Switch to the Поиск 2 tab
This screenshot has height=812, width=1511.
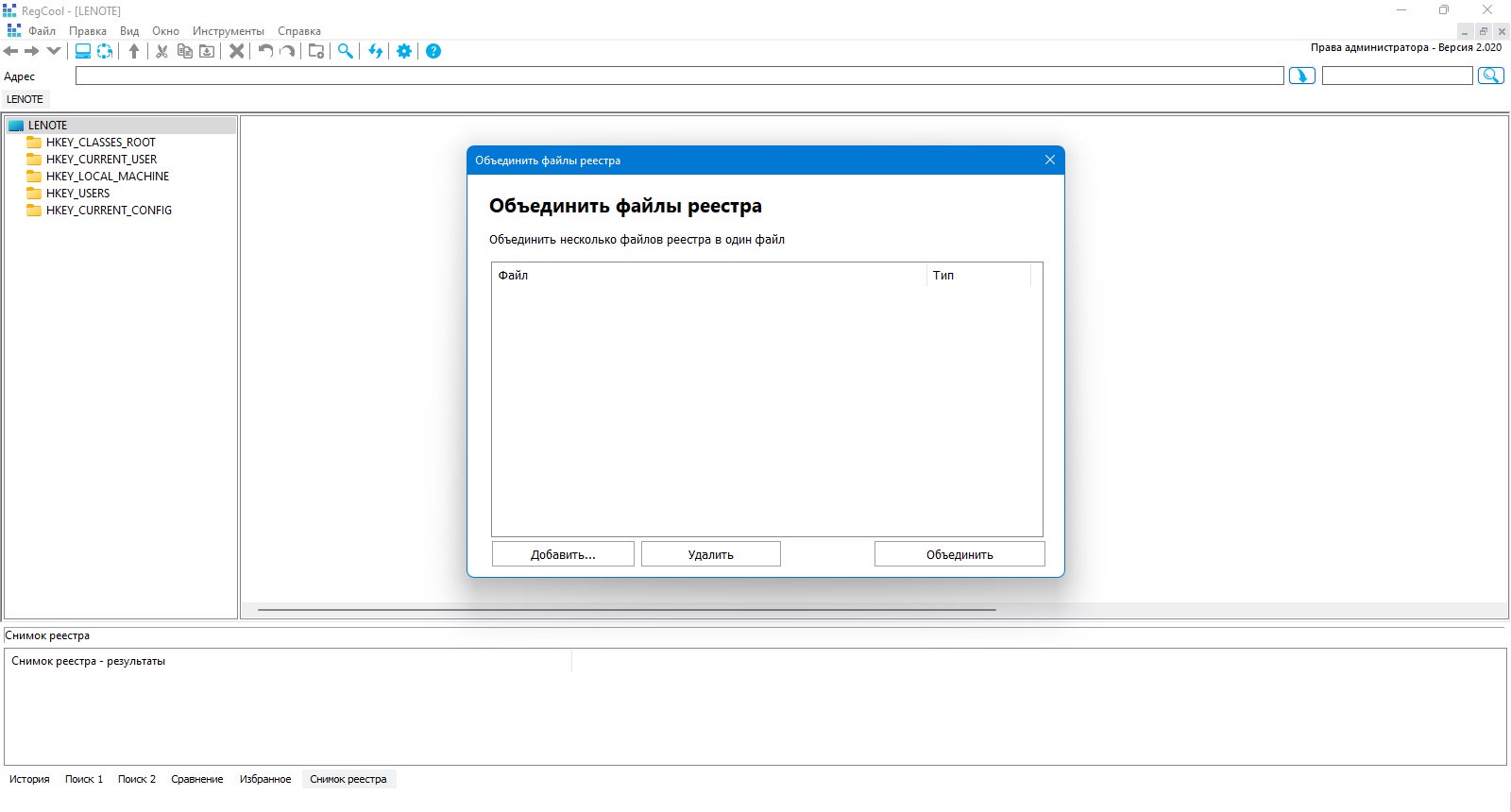pyautogui.click(x=137, y=779)
